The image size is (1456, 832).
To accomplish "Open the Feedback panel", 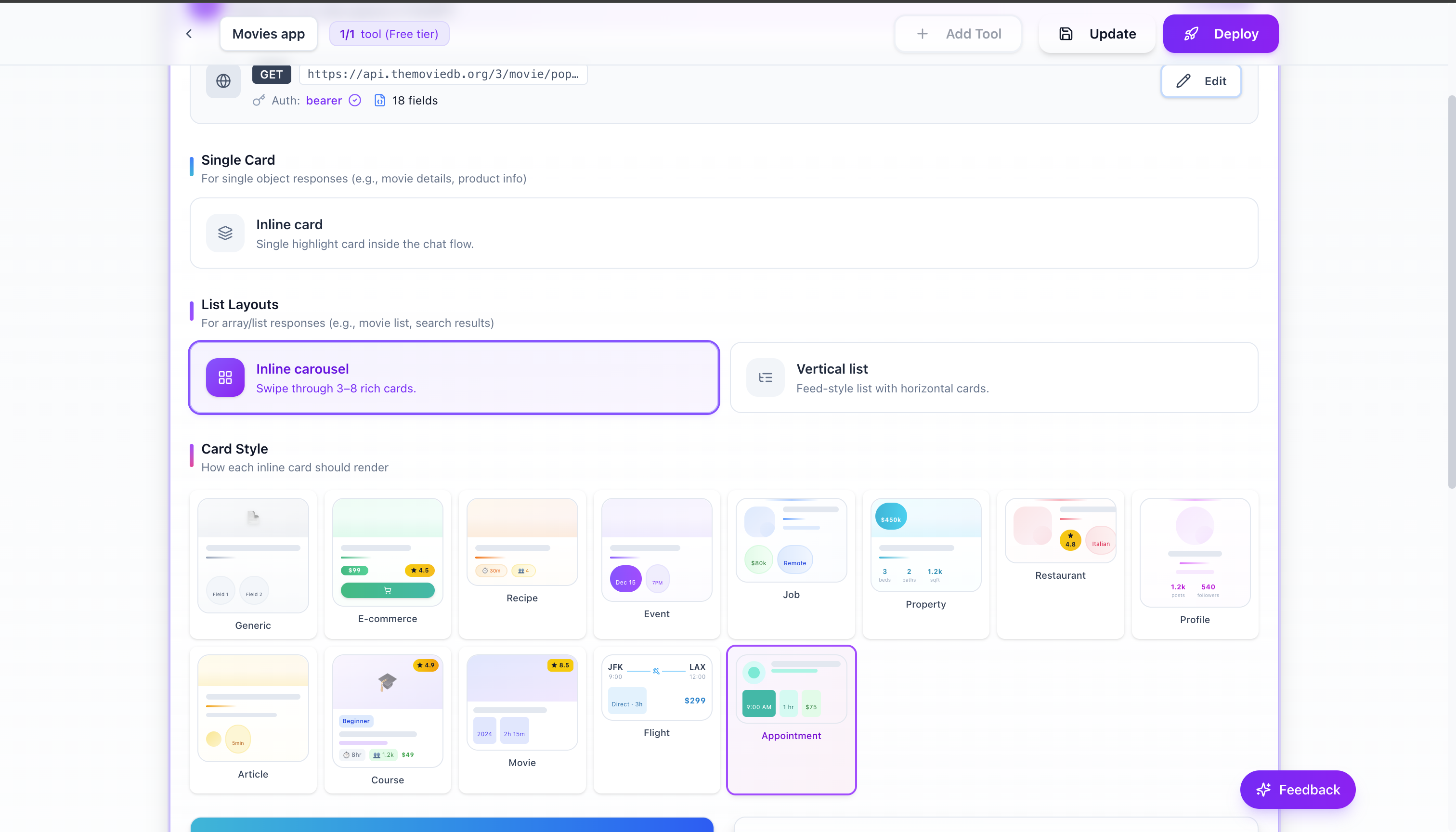I will [x=1298, y=790].
